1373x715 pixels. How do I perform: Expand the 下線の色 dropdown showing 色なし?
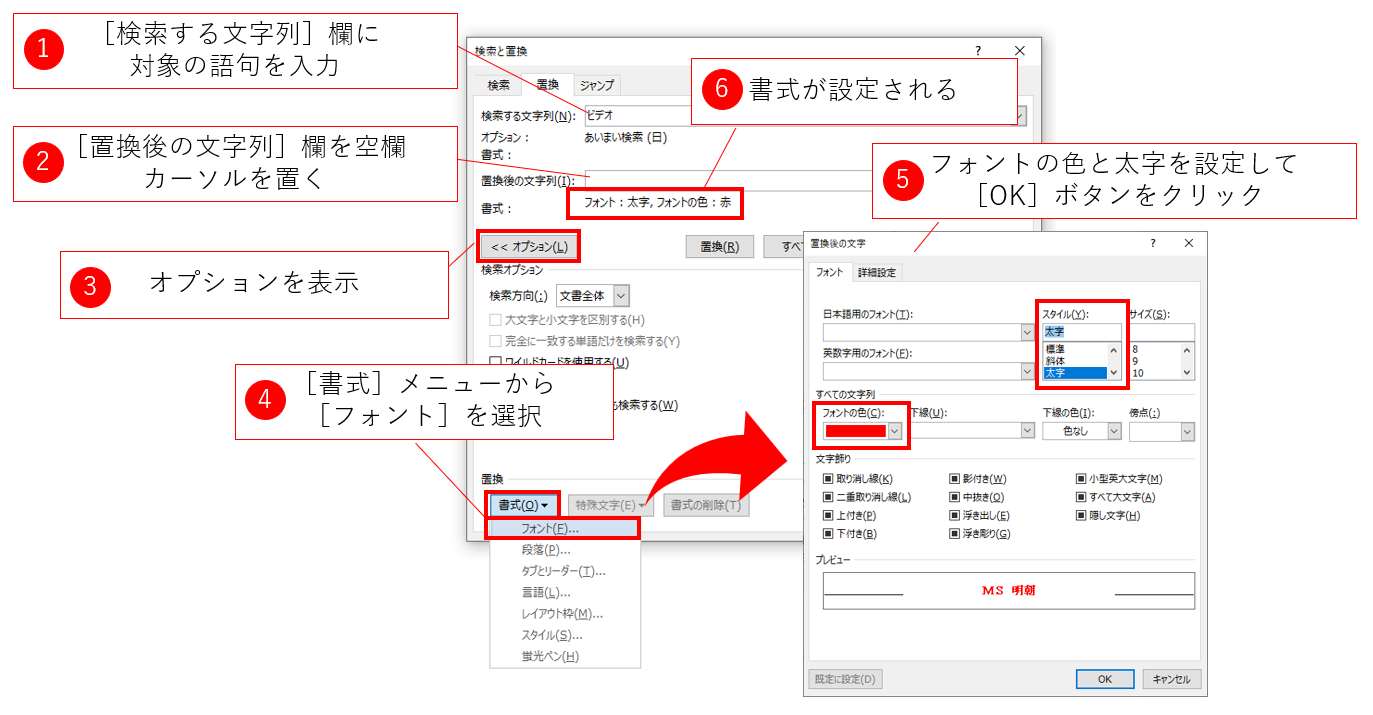(1113, 431)
